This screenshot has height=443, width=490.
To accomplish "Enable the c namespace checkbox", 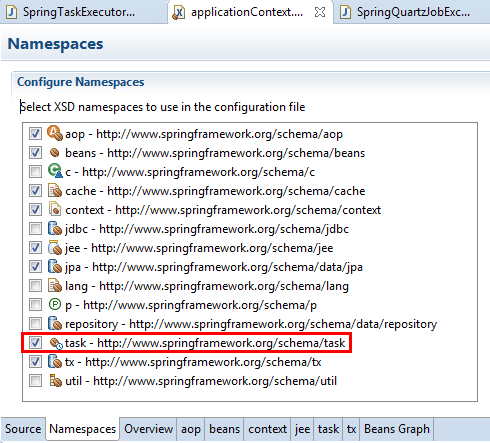I will 35,172.
